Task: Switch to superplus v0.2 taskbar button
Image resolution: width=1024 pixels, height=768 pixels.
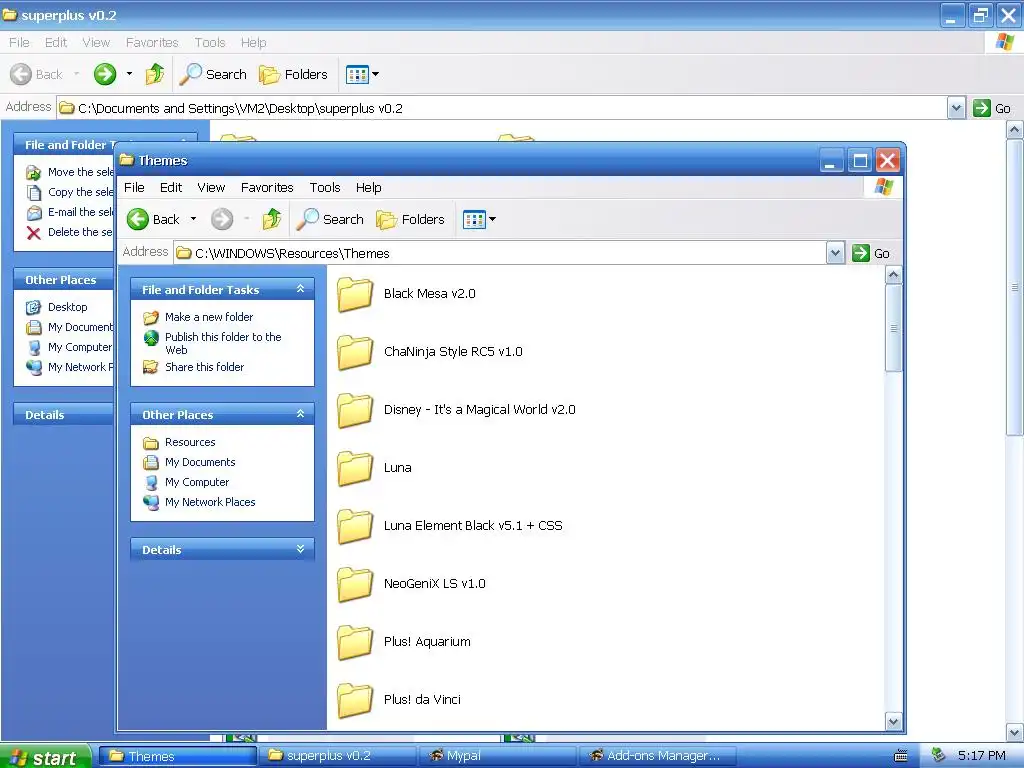Action: [336, 756]
